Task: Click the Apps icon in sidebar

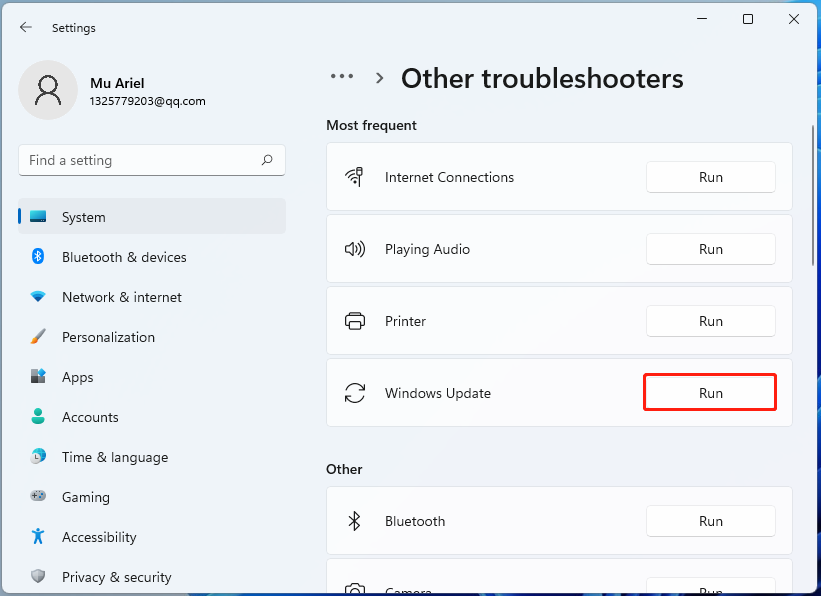Action: pos(38,377)
